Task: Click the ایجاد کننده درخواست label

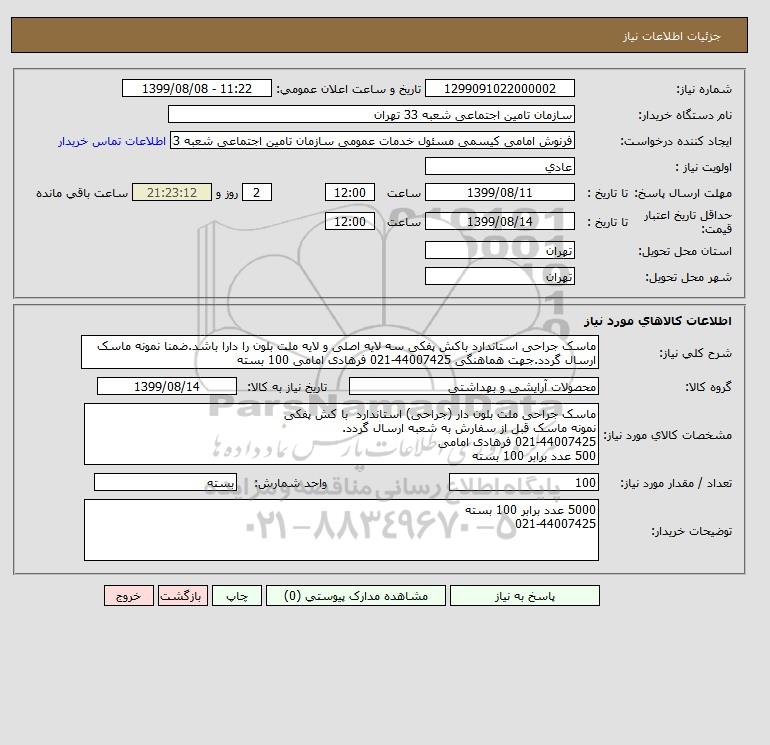Action: click(x=676, y=141)
